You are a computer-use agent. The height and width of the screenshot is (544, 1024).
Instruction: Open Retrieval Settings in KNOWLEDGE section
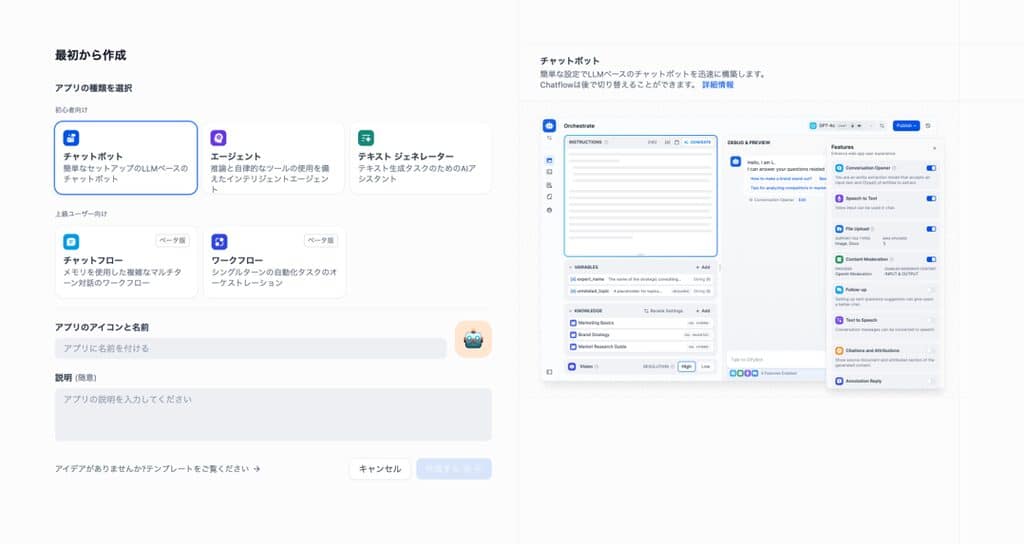664,311
